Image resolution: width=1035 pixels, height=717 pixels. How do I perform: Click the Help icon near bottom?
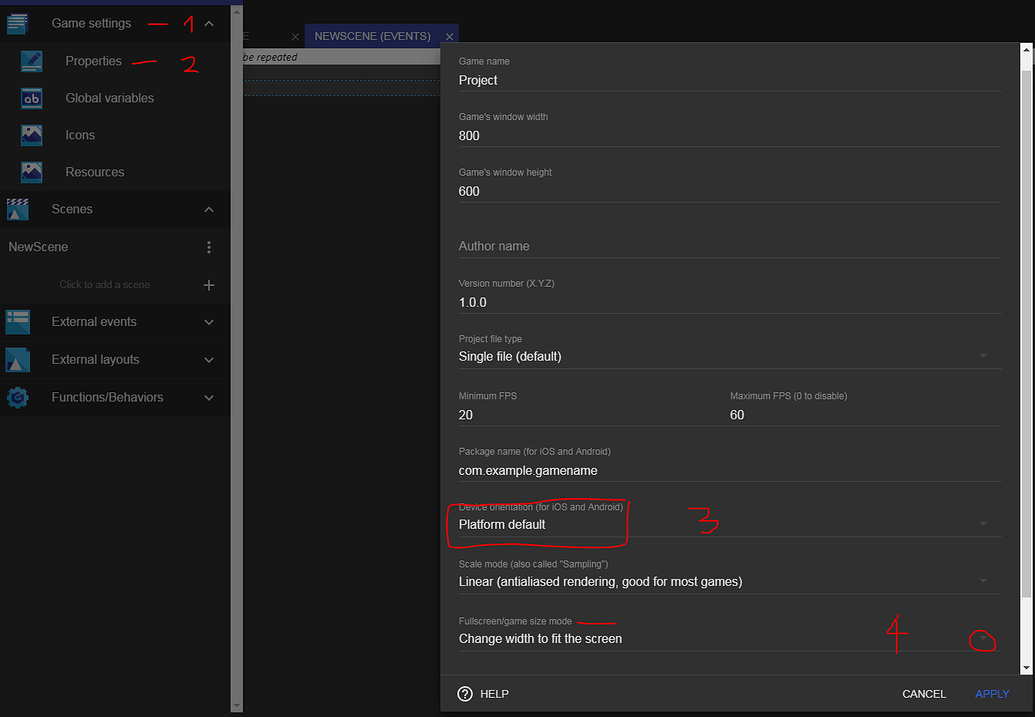pos(464,693)
